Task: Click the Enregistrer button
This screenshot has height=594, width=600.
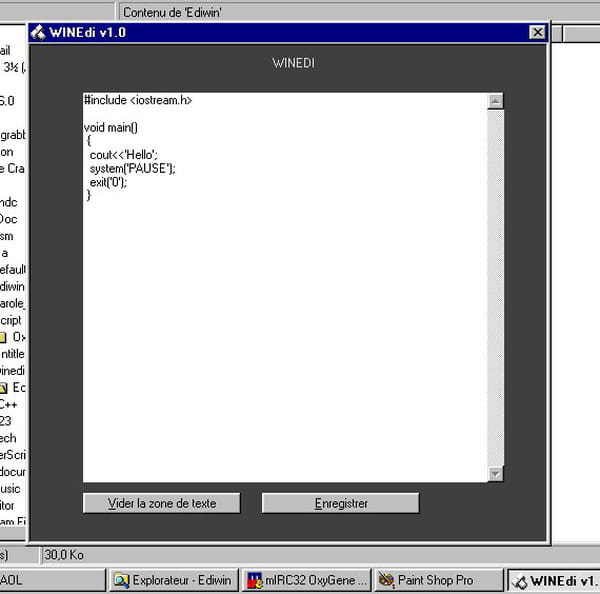Action: coord(341,503)
